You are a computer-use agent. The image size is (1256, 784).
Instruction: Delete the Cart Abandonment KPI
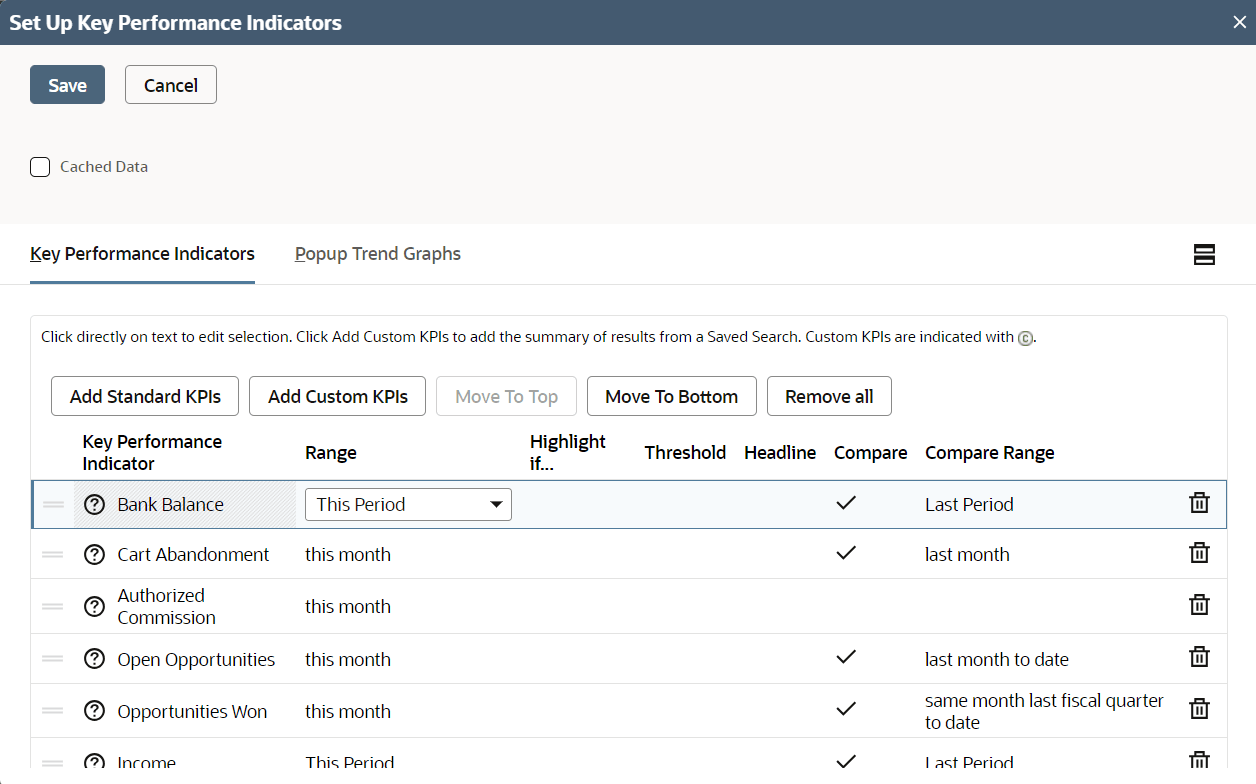[1199, 551]
